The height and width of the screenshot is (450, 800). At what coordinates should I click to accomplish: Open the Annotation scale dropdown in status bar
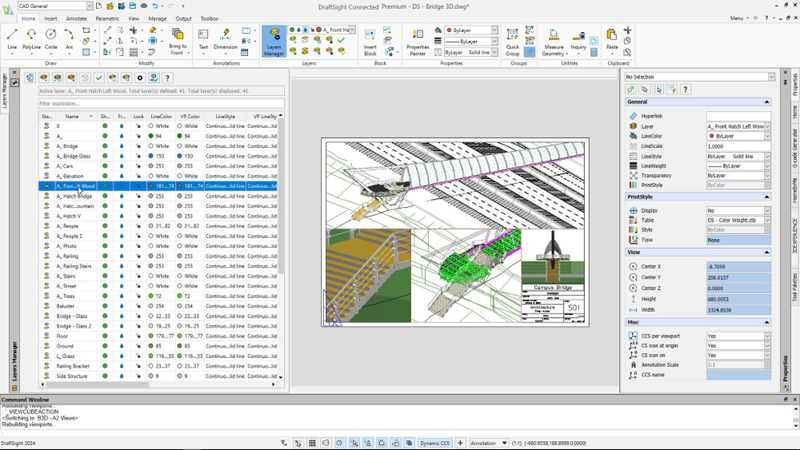489,443
